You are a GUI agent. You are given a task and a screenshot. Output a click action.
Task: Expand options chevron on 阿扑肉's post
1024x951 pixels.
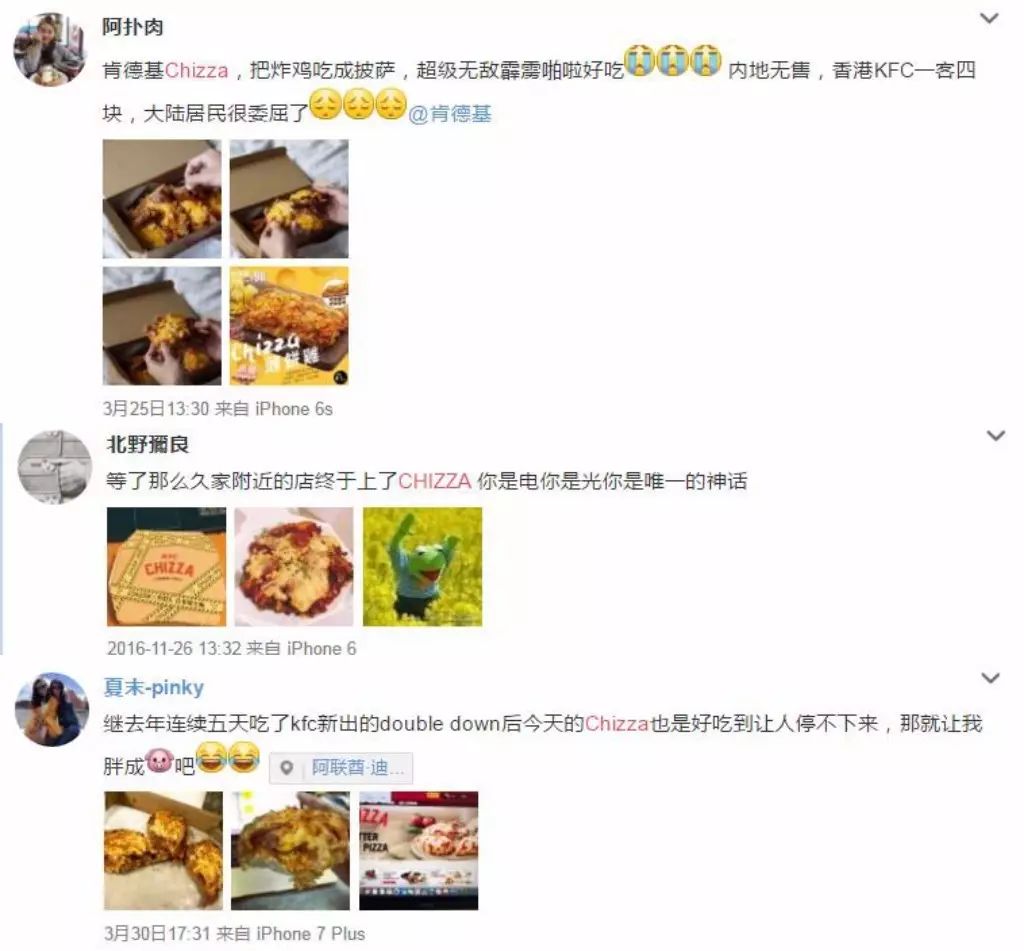(x=989, y=18)
